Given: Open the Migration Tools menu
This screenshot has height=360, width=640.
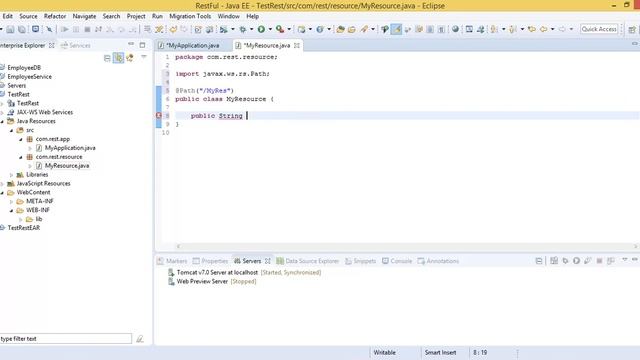Looking at the screenshot, I should tap(190, 16).
